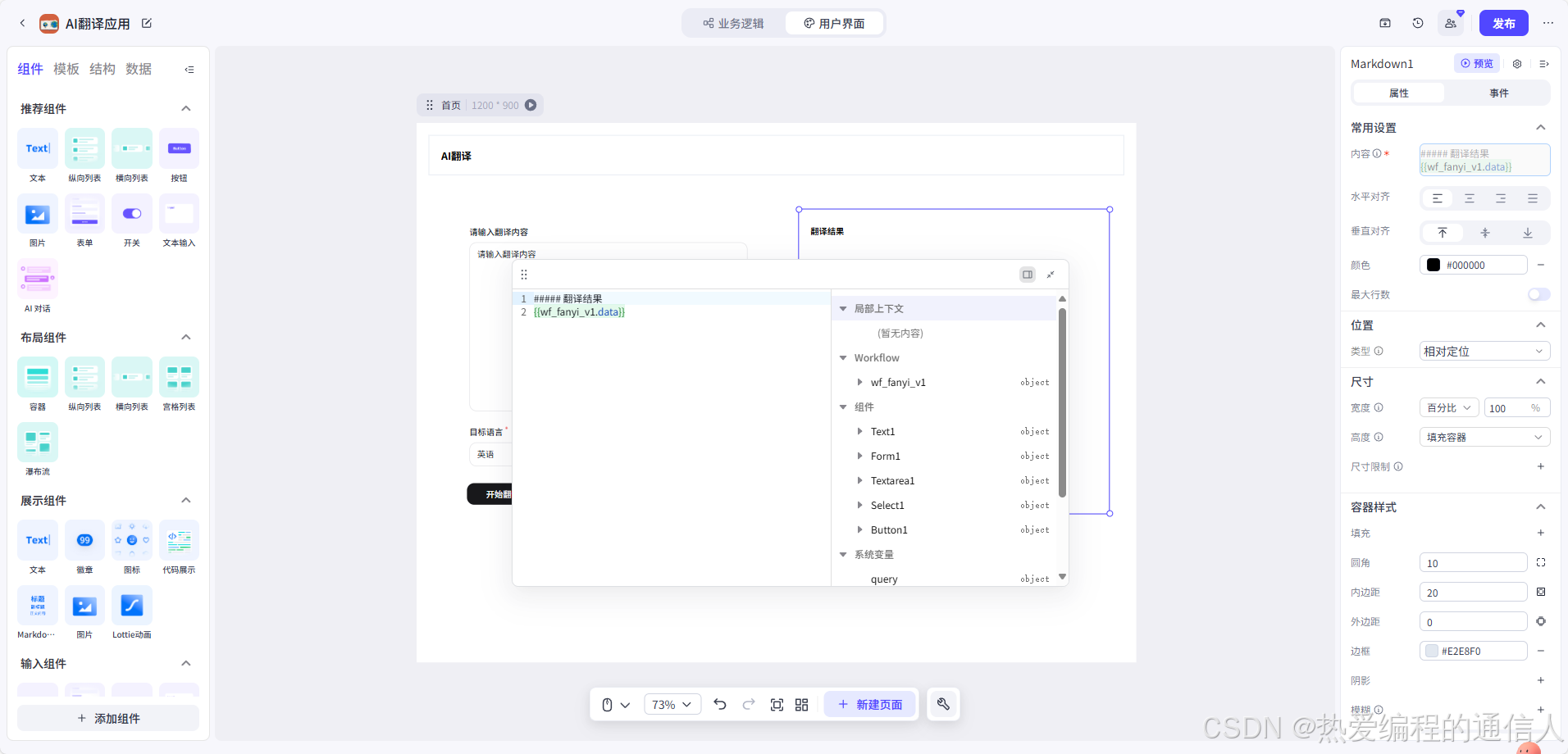Switch to the 业务逻辑 tab
Screen dimensions: 1568x754
coord(734,23)
